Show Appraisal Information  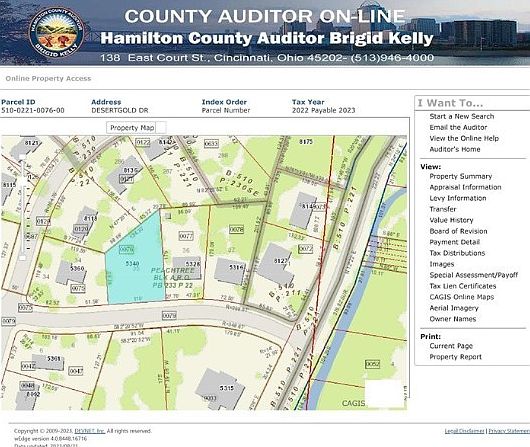pos(465,187)
